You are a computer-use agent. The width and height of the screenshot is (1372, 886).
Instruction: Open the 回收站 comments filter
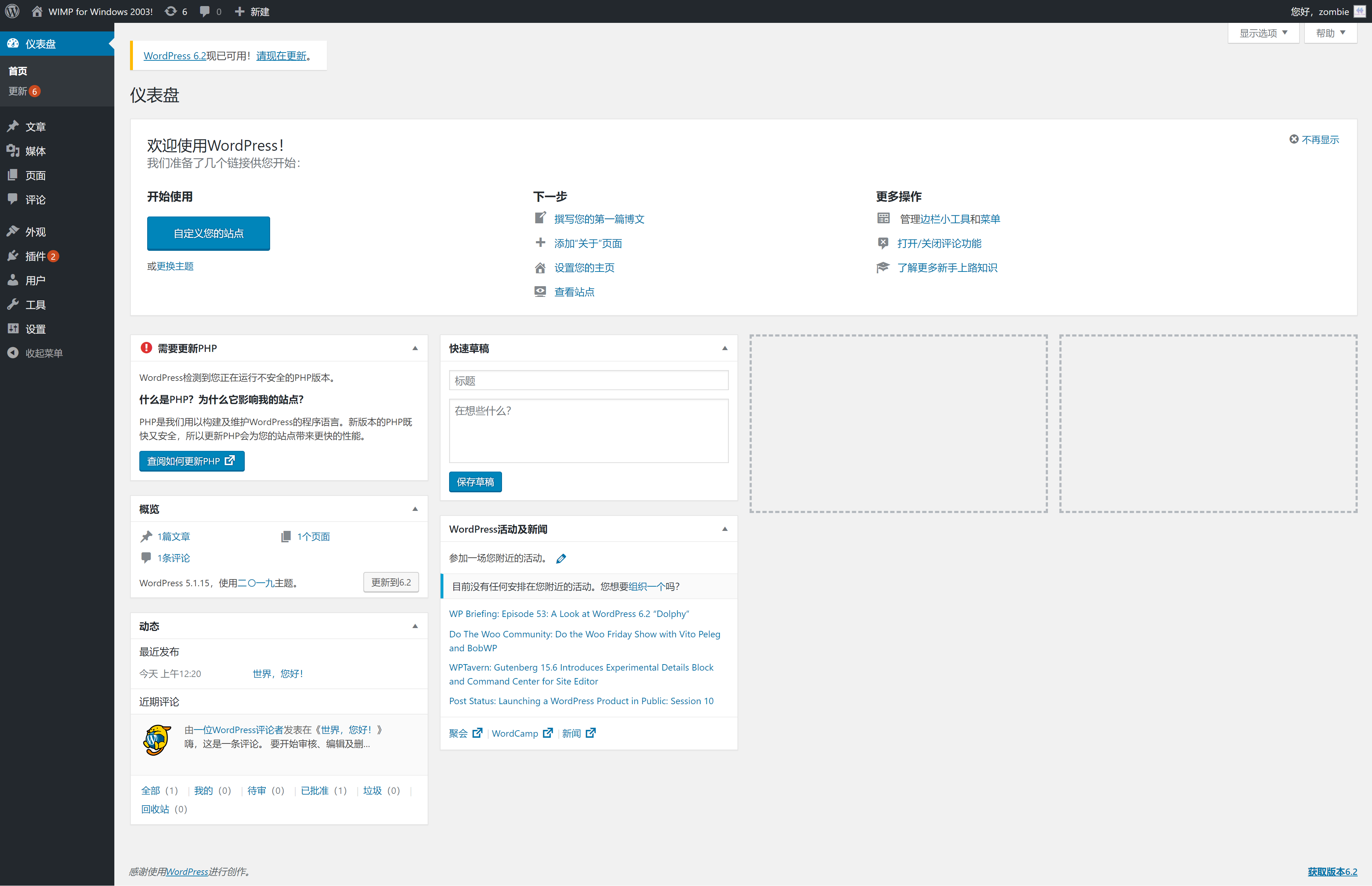pyautogui.click(x=155, y=809)
